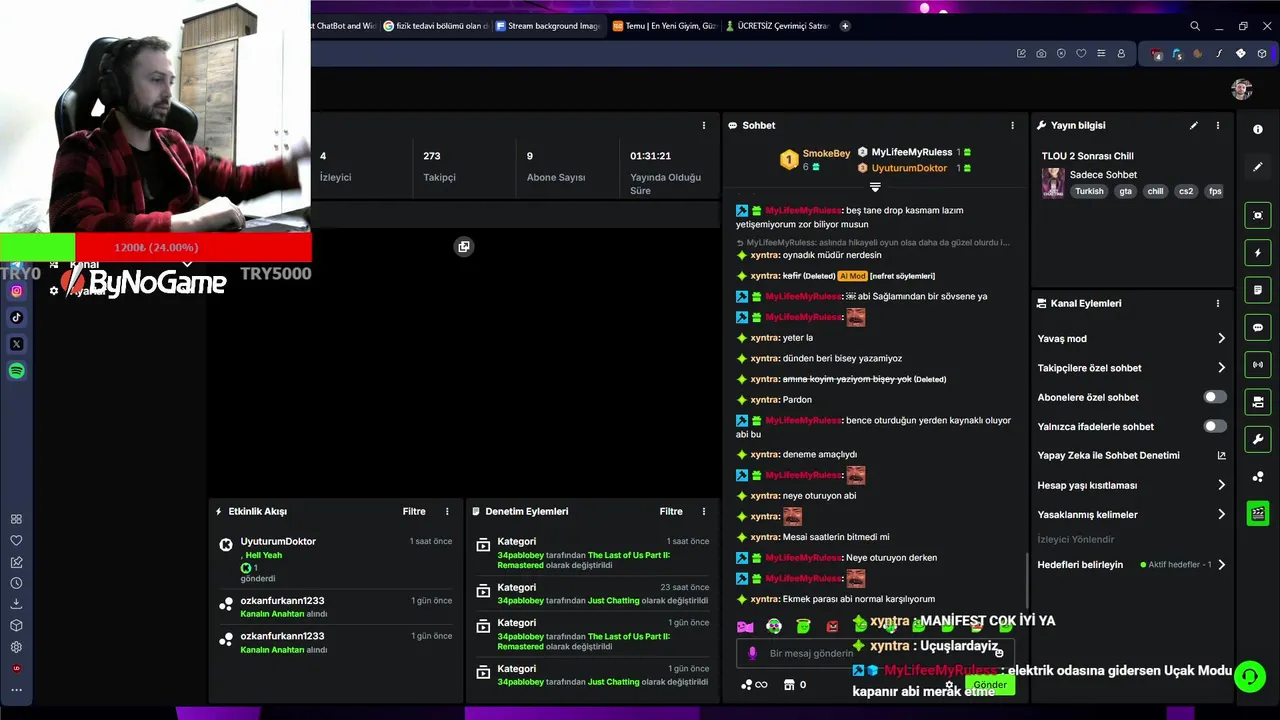Open the browser history clock in left sidebar
Viewport: 1280px width, 720px height.
point(16,583)
